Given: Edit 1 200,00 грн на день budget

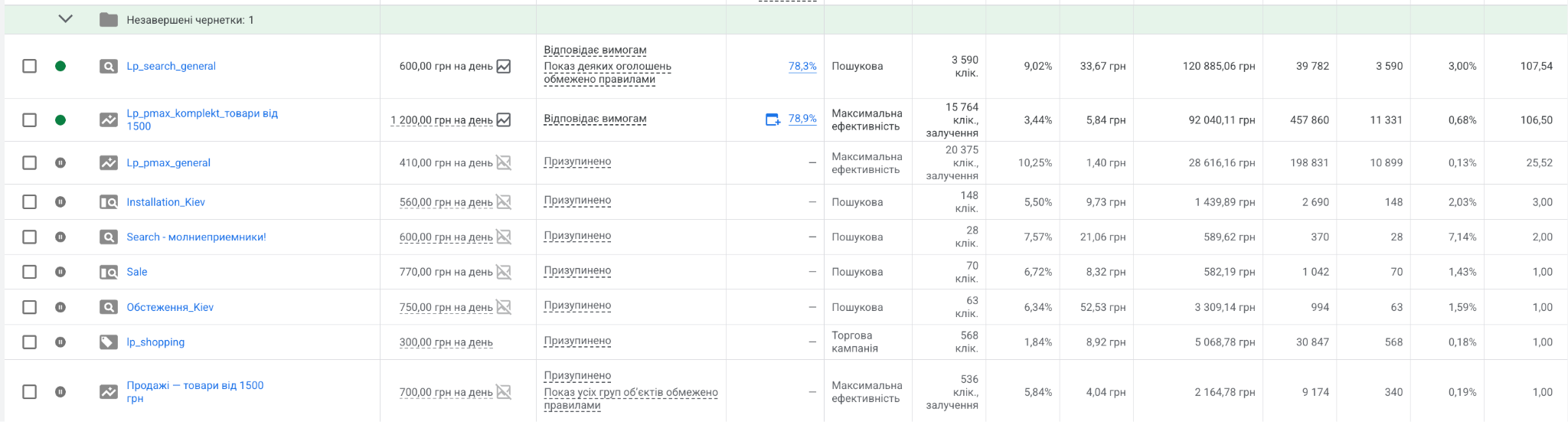Looking at the screenshot, I should [442, 120].
